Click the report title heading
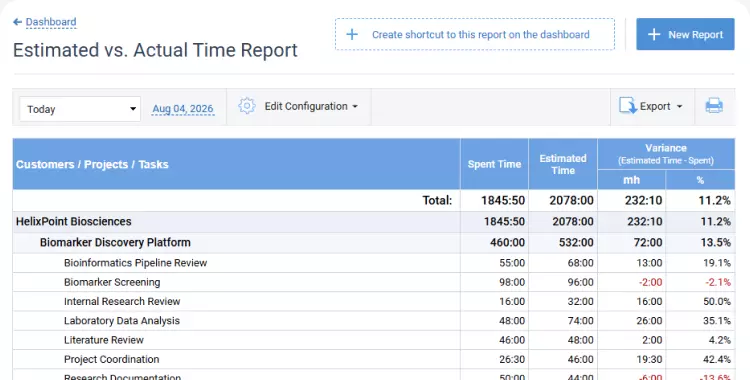750x380 pixels. pos(155,50)
